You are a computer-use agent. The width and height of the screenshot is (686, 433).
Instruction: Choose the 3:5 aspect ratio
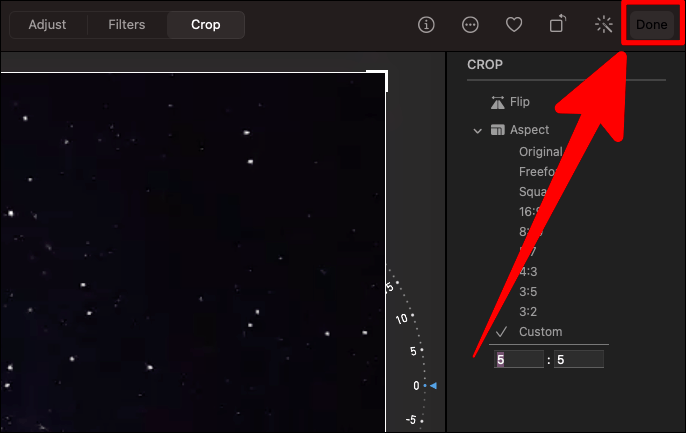pos(528,291)
